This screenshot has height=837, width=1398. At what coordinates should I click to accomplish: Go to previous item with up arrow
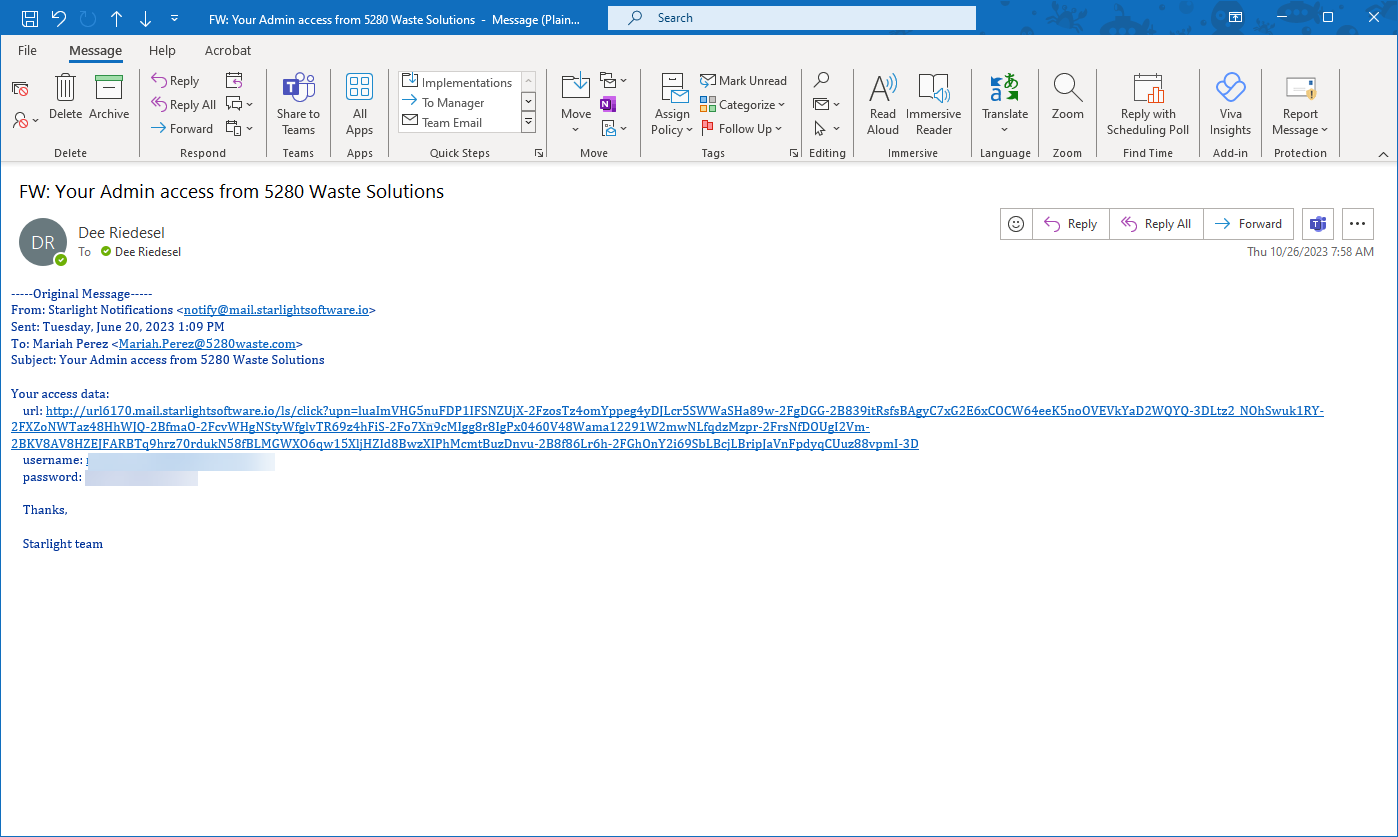(117, 18)
